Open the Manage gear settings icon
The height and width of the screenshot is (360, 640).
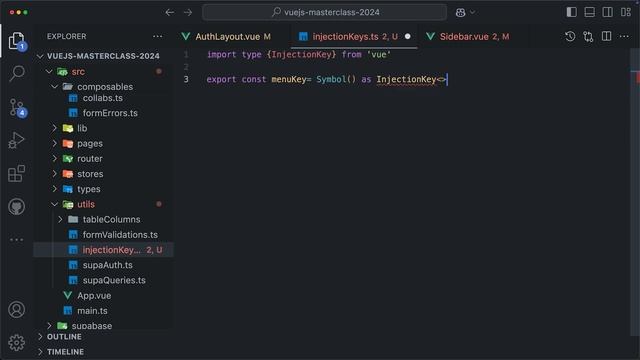coord(16,343)
